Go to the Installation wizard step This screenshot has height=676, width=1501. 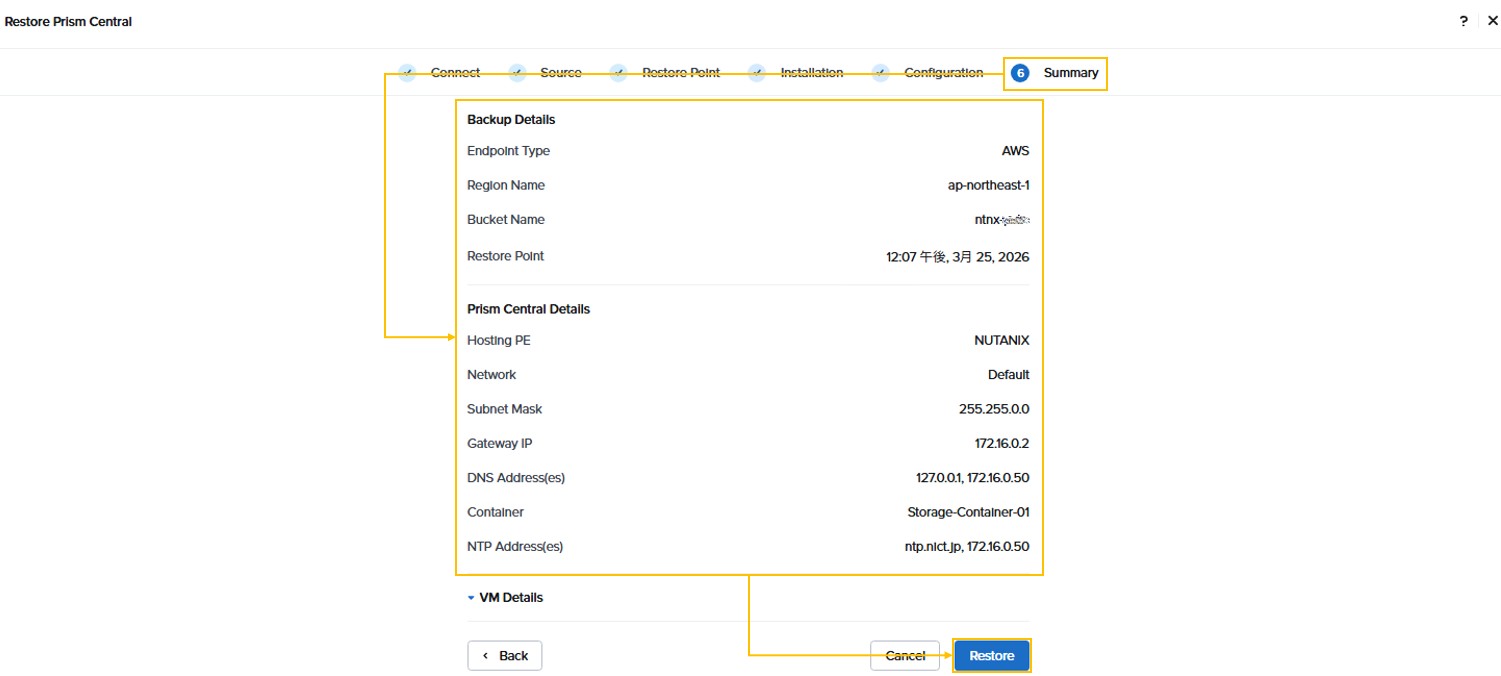point(811,73)
